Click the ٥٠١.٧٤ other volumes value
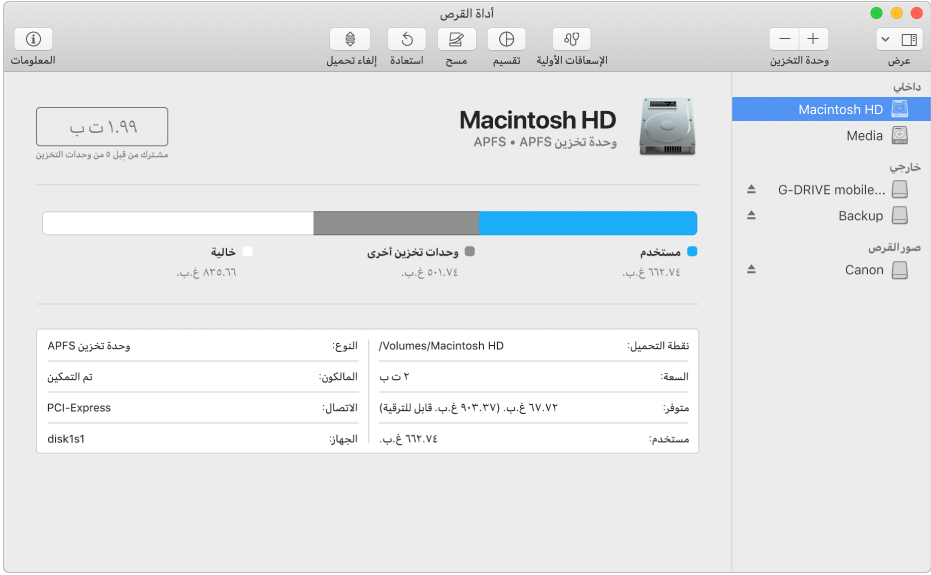Screen dimensions: 931x575 click(x=429, y=273)
